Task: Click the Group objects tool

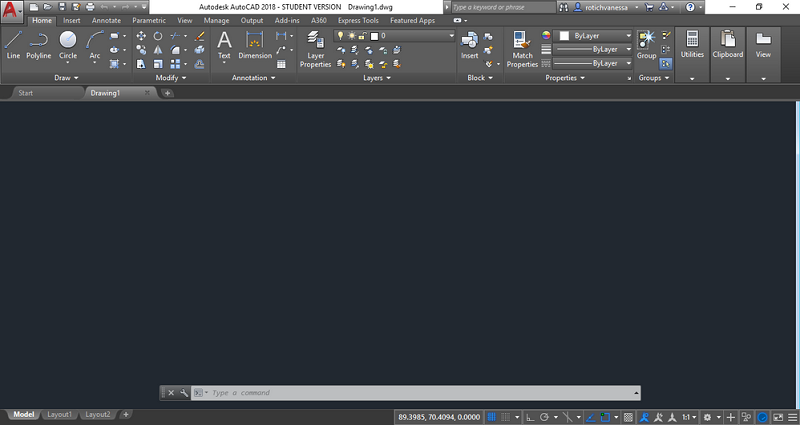Action: 647,44
